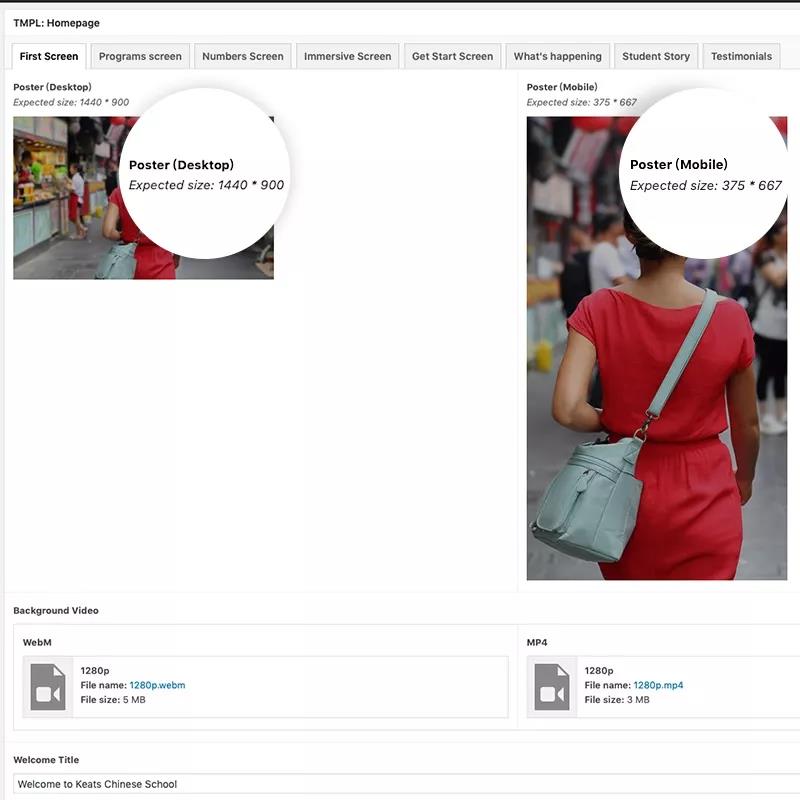Viewport: 800px width, 800px height.
Task: Focus the Welcome Title text field
Action: pos(400,784)
